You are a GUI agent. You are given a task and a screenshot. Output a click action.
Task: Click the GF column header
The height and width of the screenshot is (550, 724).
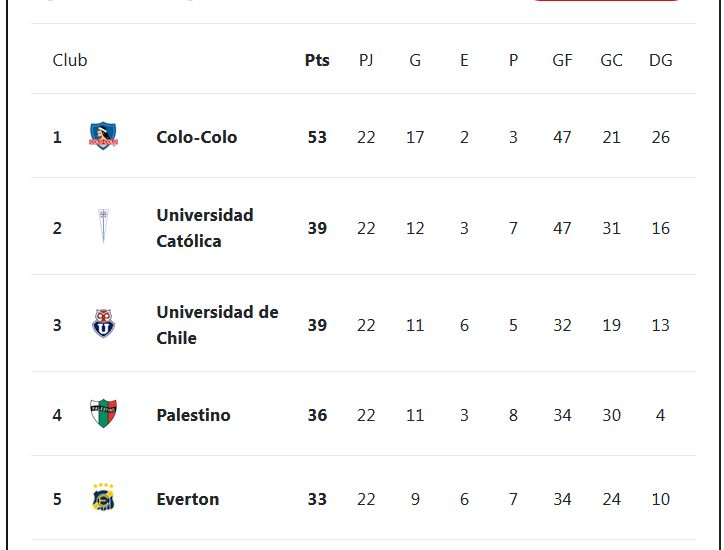[x=562, y=60]
